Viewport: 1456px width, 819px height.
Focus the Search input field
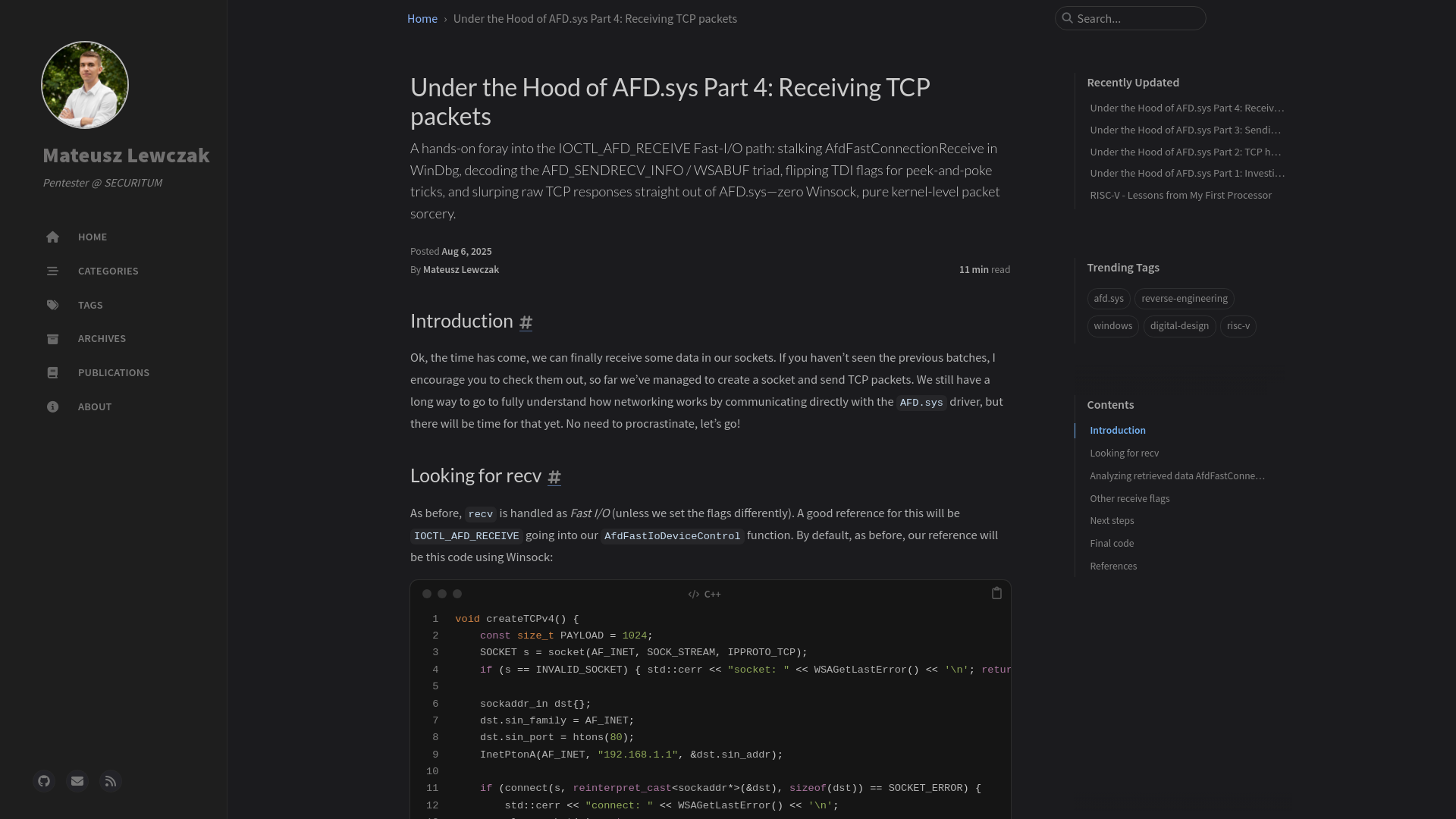pyautogui.click(x=1130, y=18)
